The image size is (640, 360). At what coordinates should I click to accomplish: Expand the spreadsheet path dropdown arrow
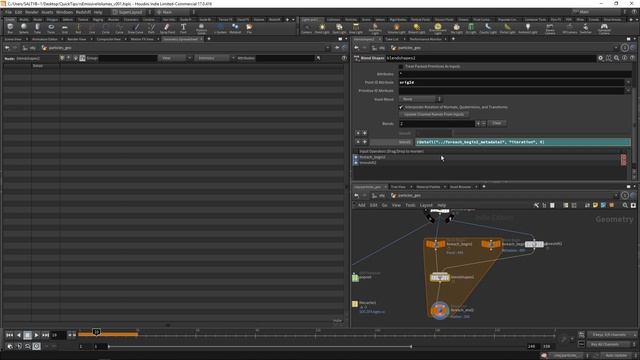[327, 48]
